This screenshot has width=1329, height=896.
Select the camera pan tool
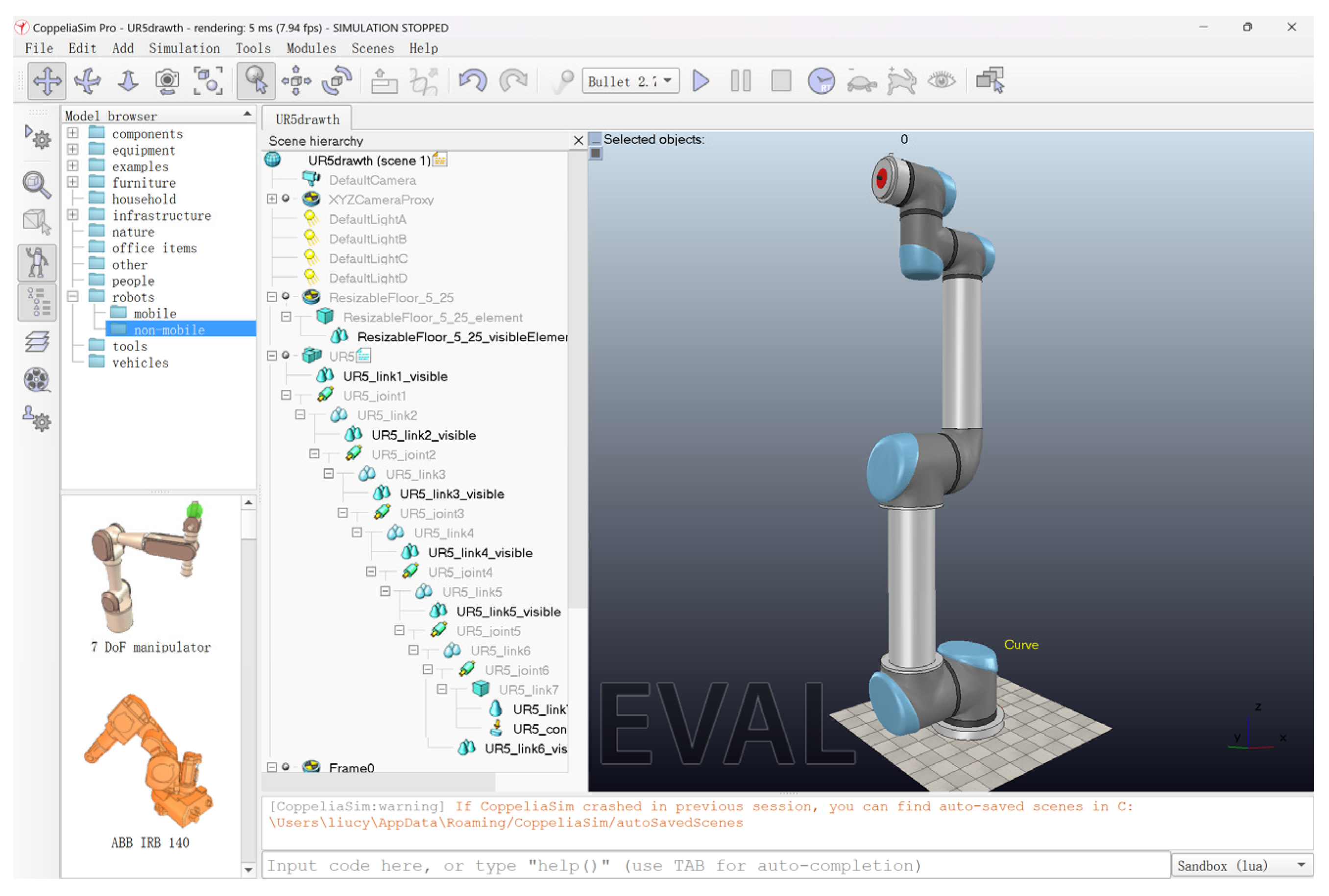click(47, 81)
